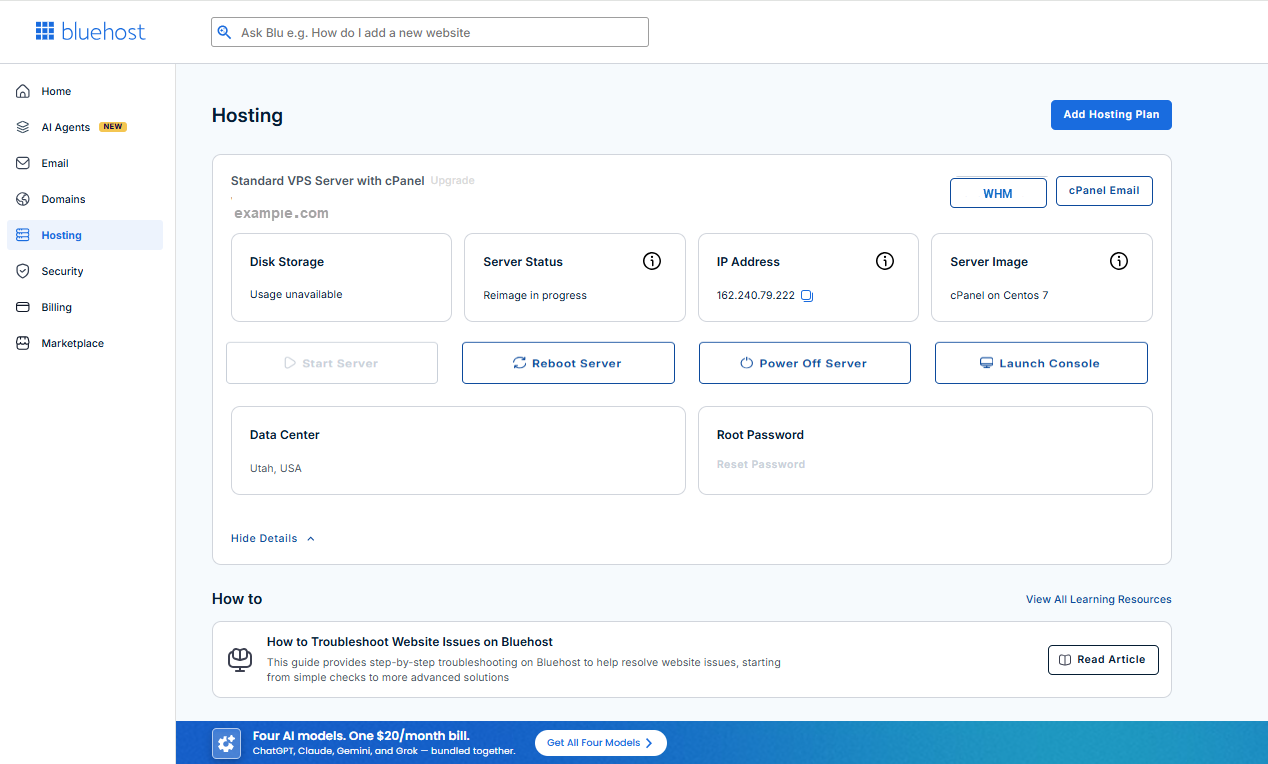Click the NEW badge beside AI Agents
This screenshot has width=1268, height=764.
tap(113, 127)
